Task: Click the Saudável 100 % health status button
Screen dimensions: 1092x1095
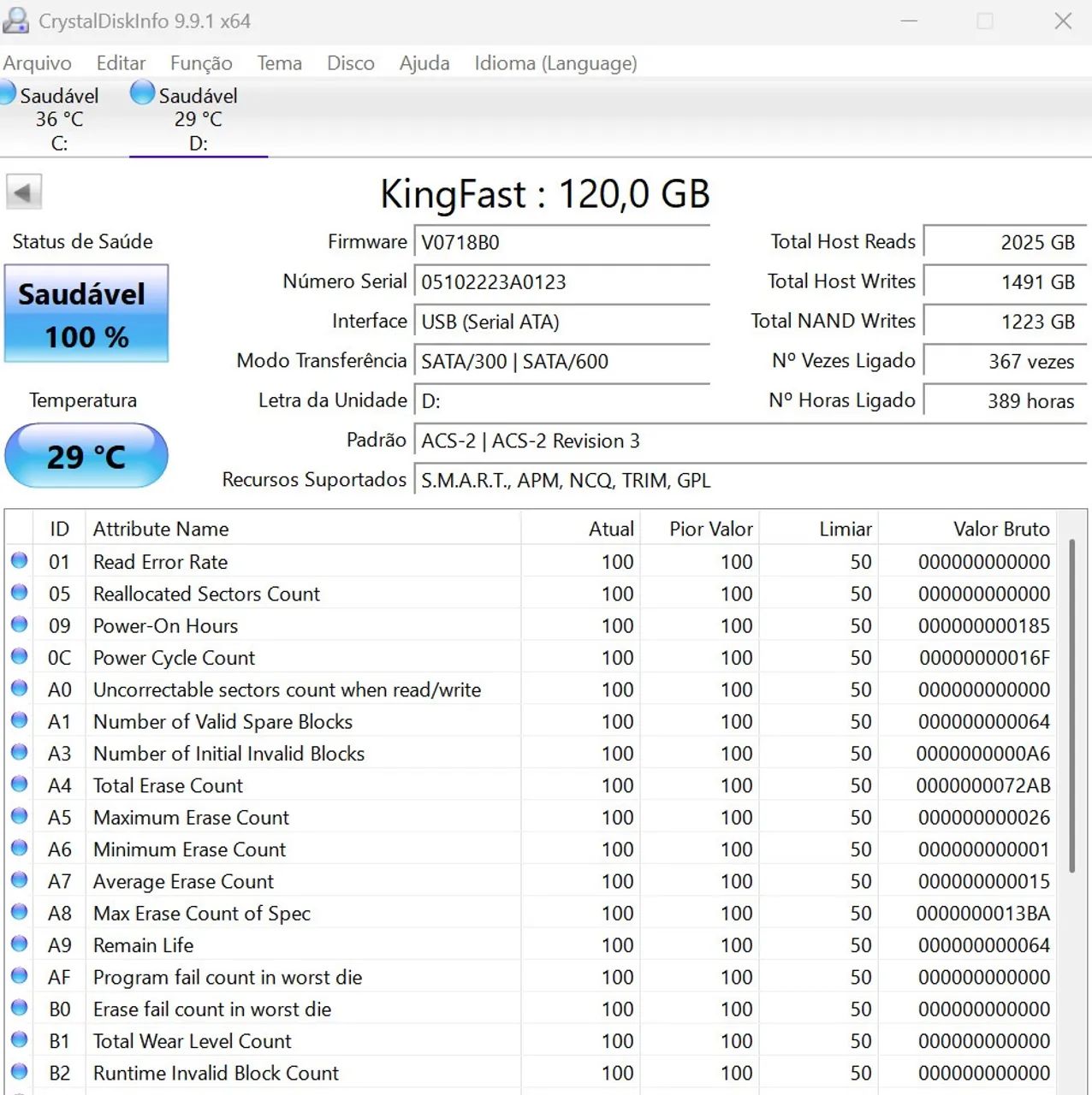Action: pos(86,314)
